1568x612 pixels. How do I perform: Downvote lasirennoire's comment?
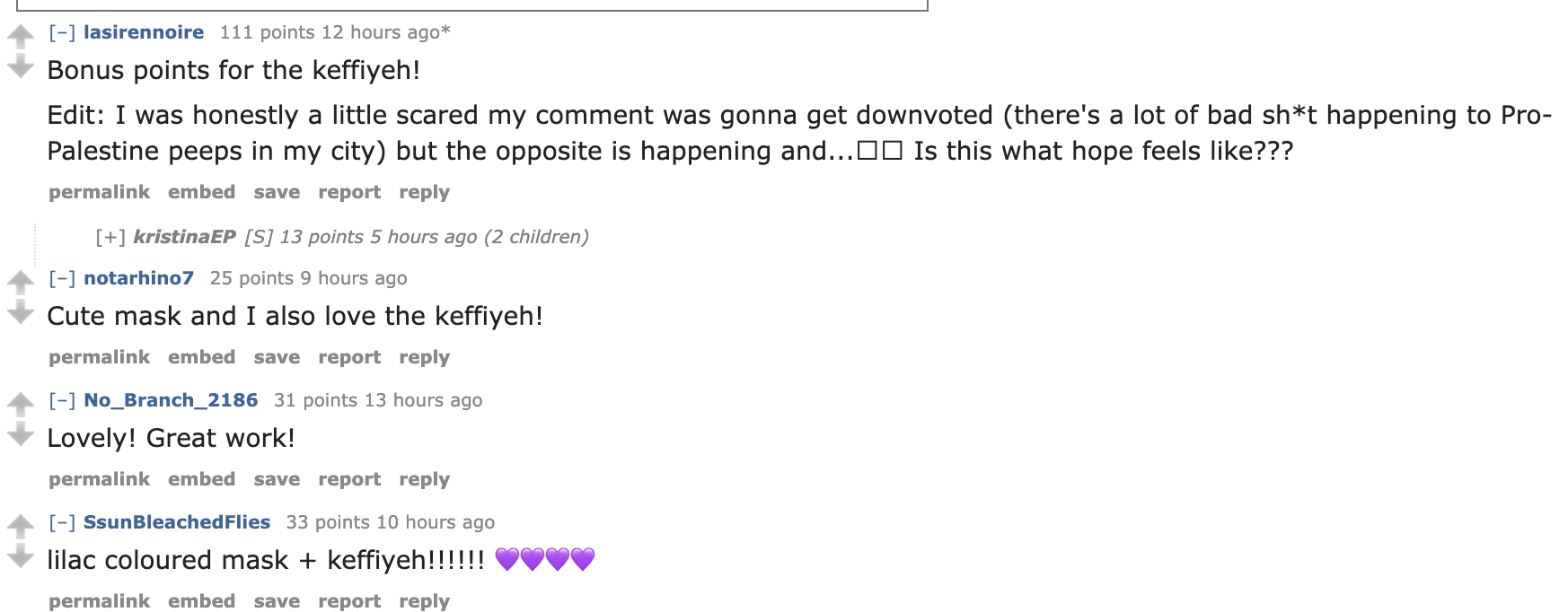tap(20, 66)
